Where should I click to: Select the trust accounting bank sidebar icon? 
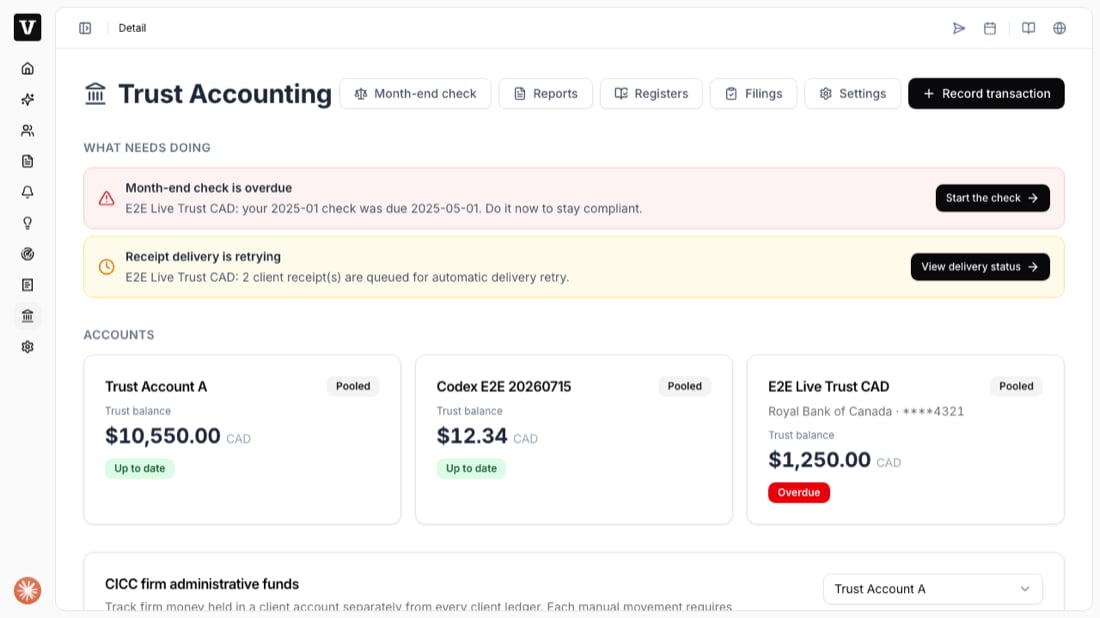pos(27,315)
